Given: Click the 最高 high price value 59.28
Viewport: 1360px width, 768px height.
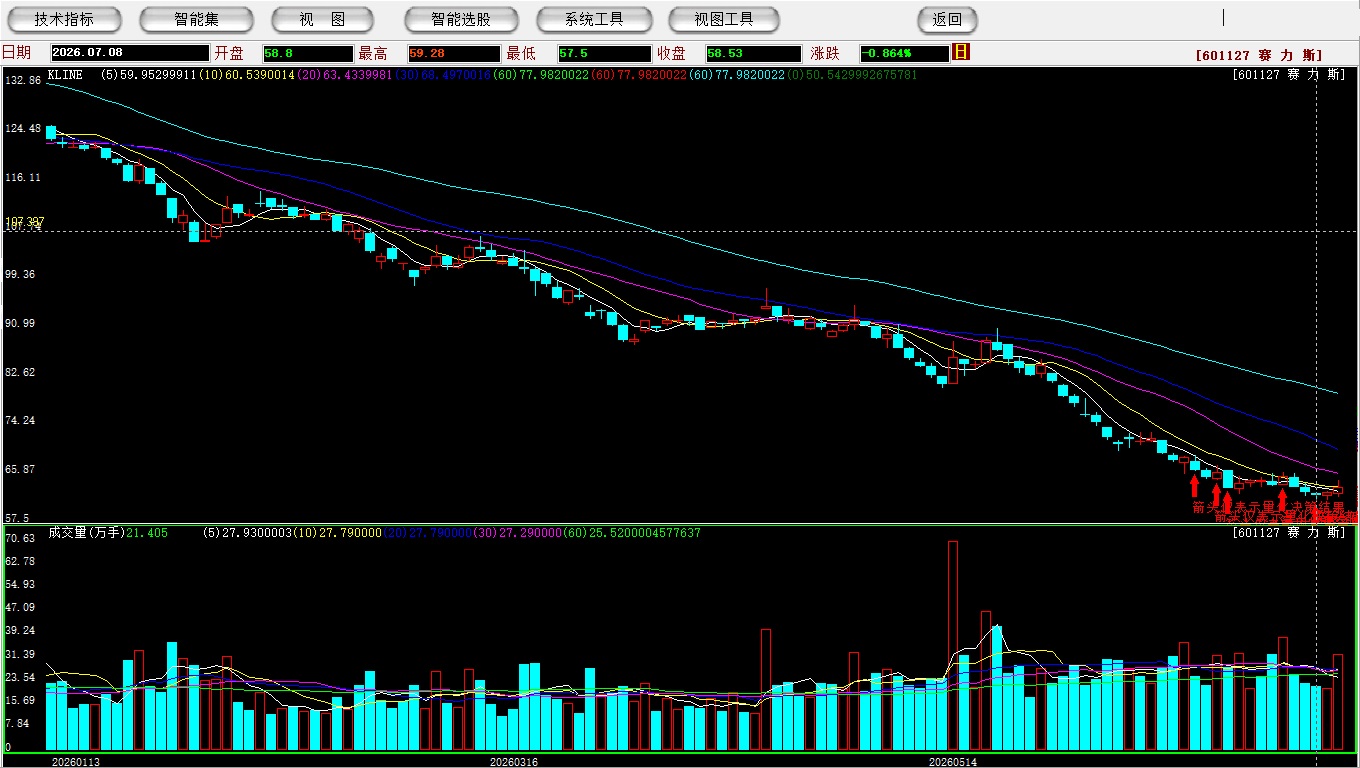Looking at the screenshot, I should (453, 53).
